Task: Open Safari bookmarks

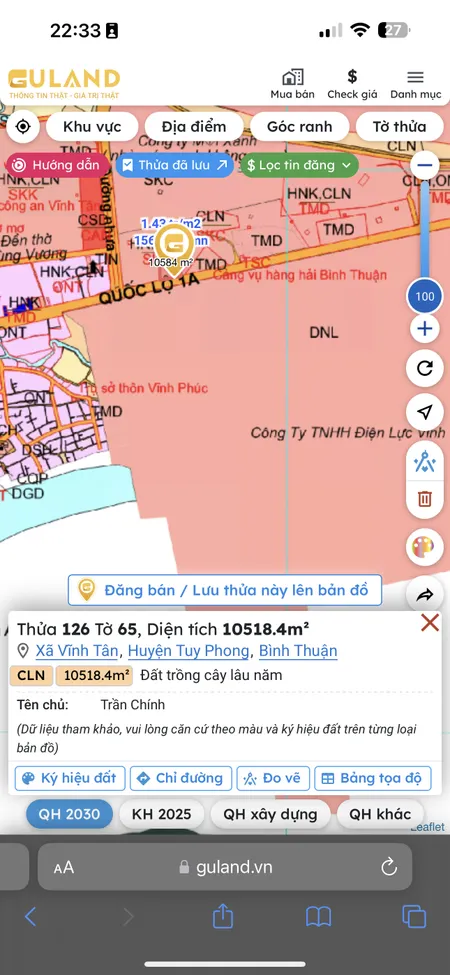Action: click(318, 917)
